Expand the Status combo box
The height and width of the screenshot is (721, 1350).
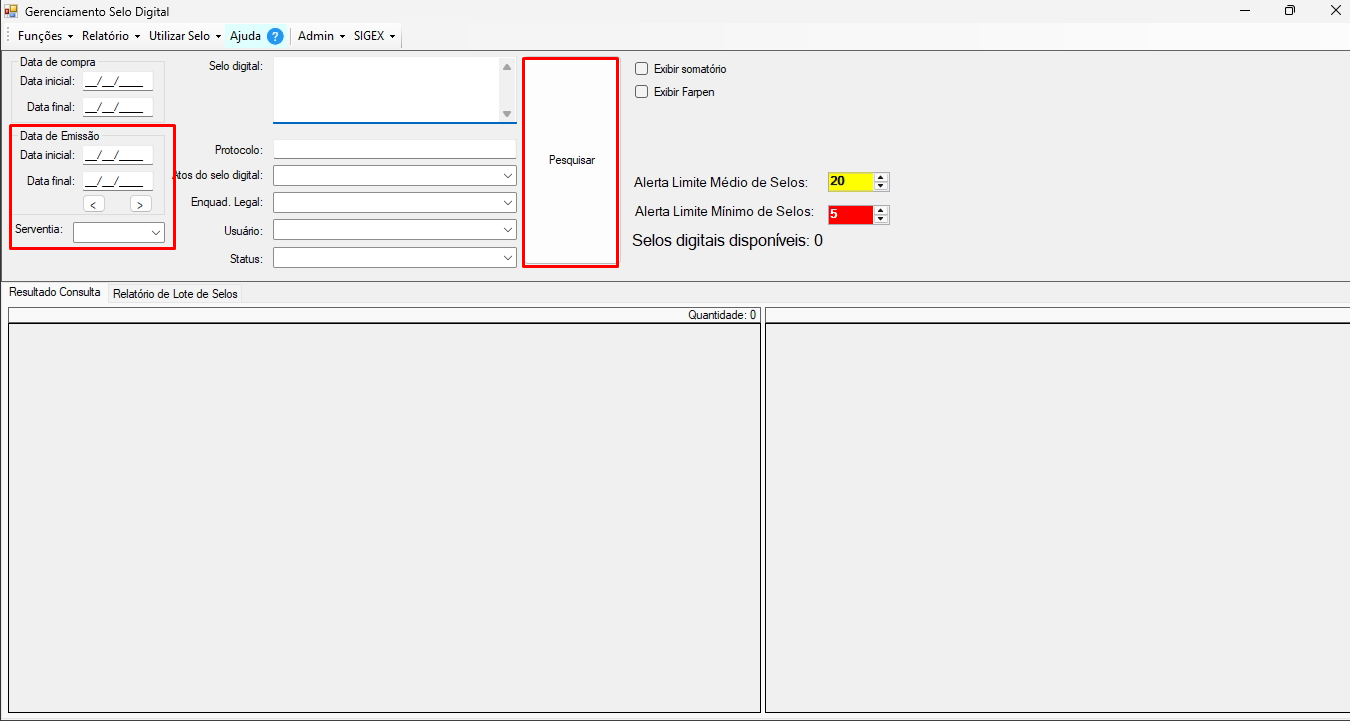507,258
